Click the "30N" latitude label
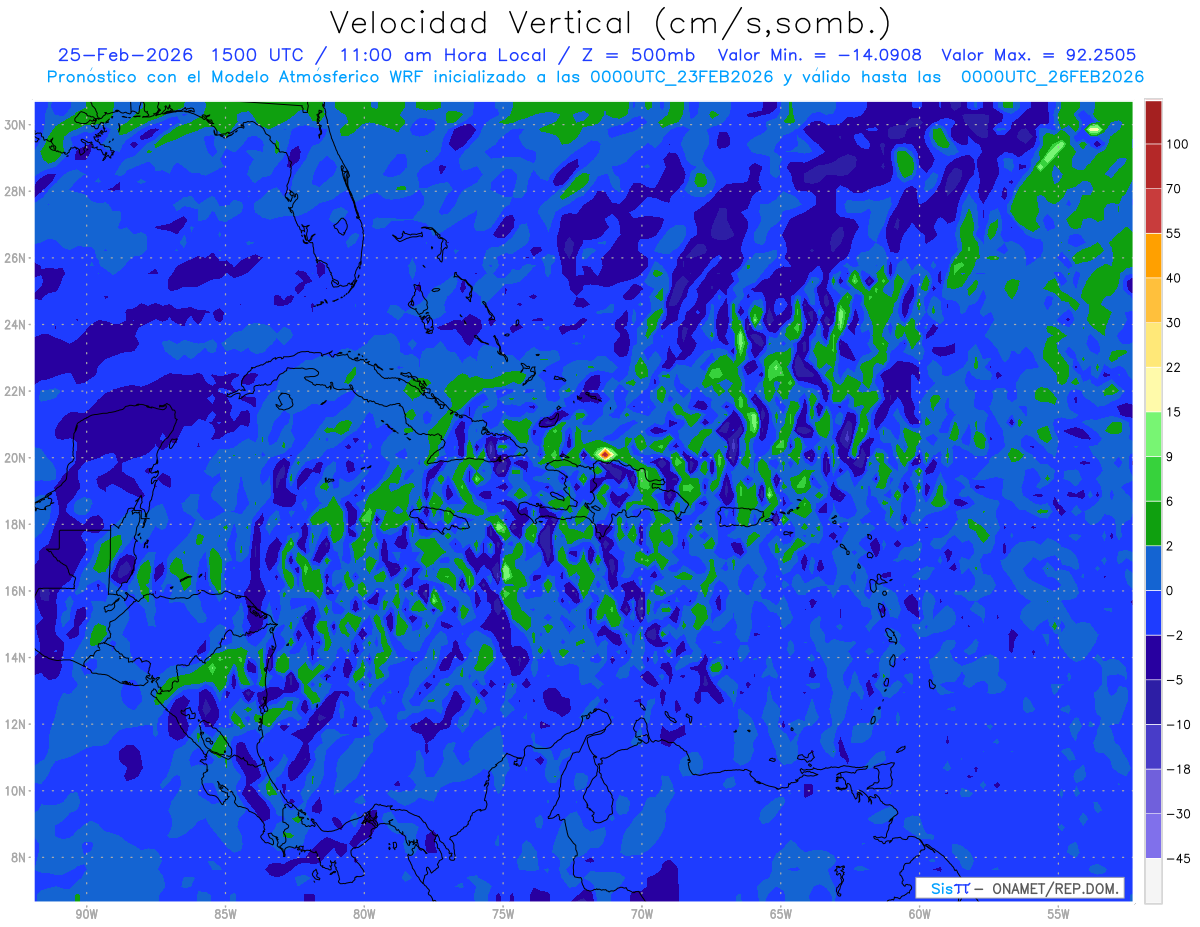Viewport: 1200px width, 927px height. [x=17, y=125]
